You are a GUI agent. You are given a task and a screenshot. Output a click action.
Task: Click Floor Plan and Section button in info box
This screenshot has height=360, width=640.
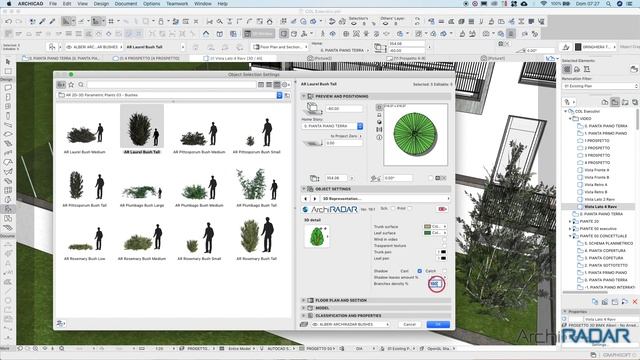280,47
